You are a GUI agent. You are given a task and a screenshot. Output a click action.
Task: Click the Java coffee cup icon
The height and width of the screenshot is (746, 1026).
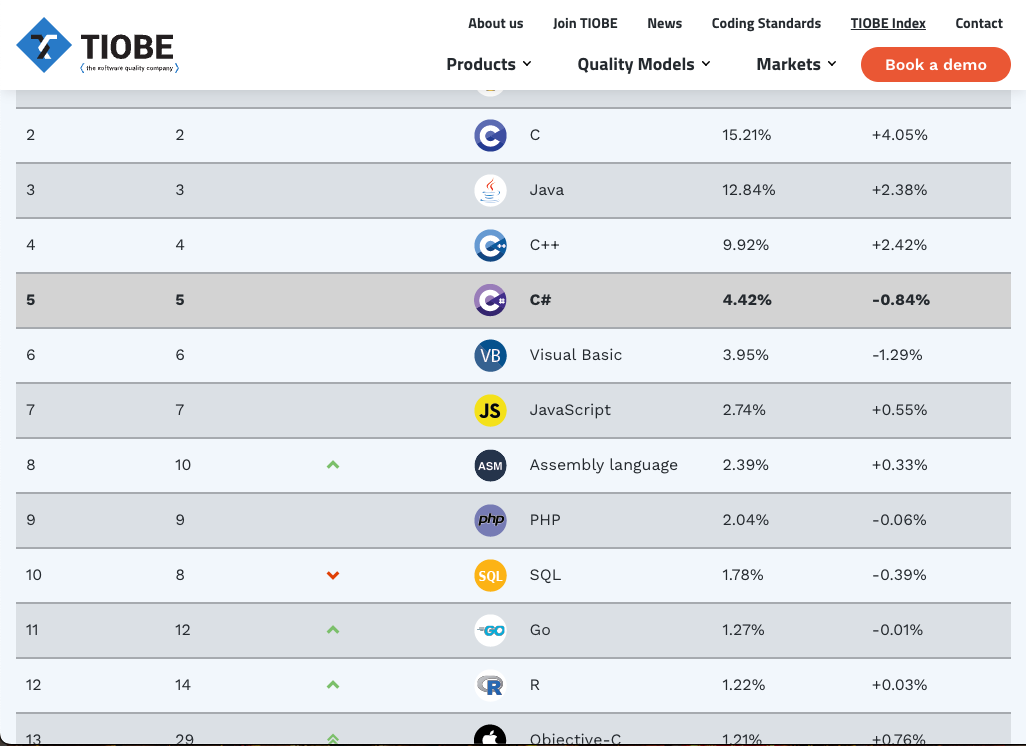(x=490, y=190)
